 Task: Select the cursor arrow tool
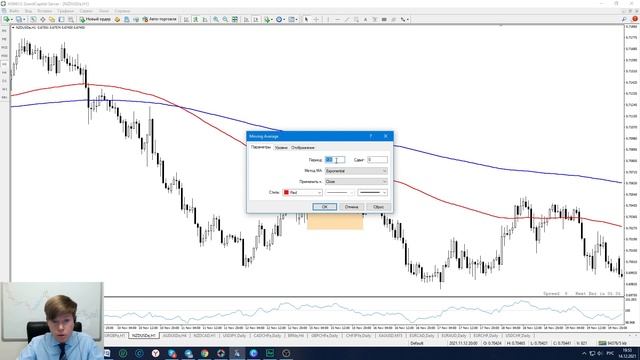307,19
